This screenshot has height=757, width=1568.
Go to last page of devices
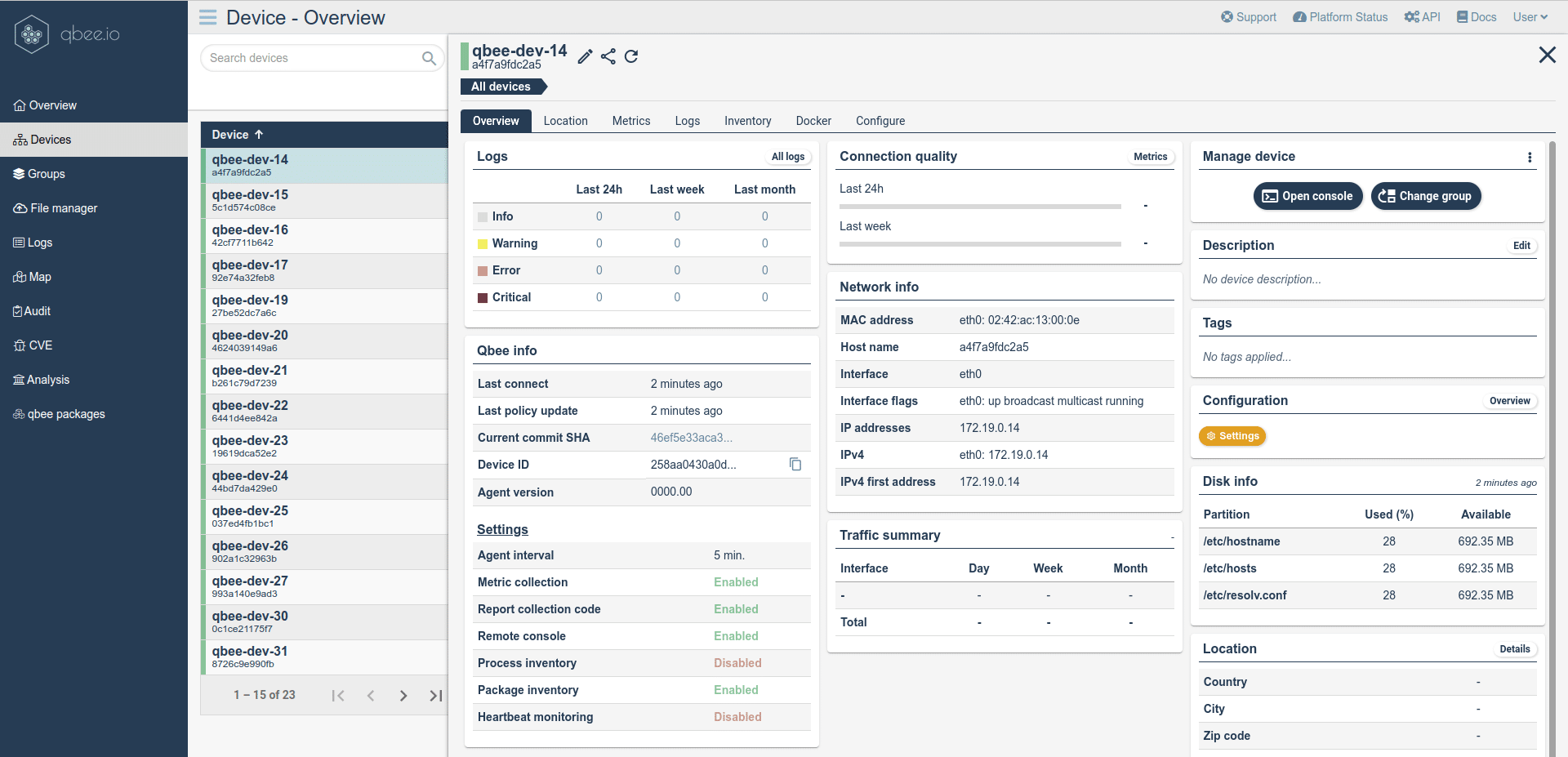click(436, 696)
